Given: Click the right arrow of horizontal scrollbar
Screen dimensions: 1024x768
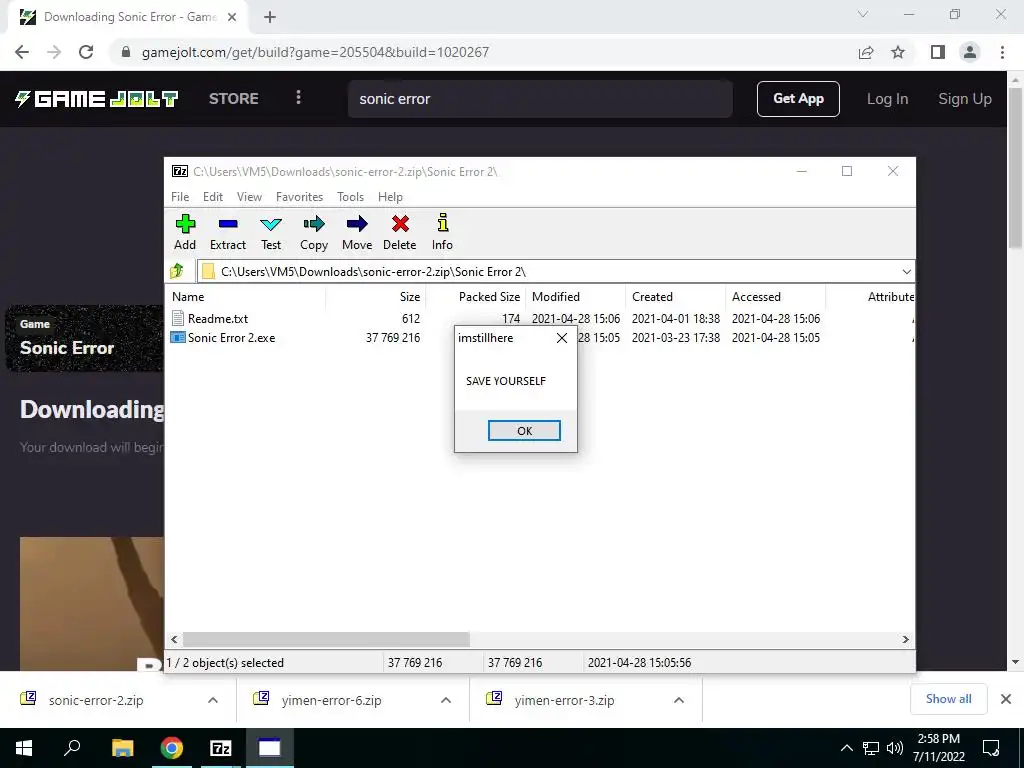Looking at the screenshot, I should [905, 639].
